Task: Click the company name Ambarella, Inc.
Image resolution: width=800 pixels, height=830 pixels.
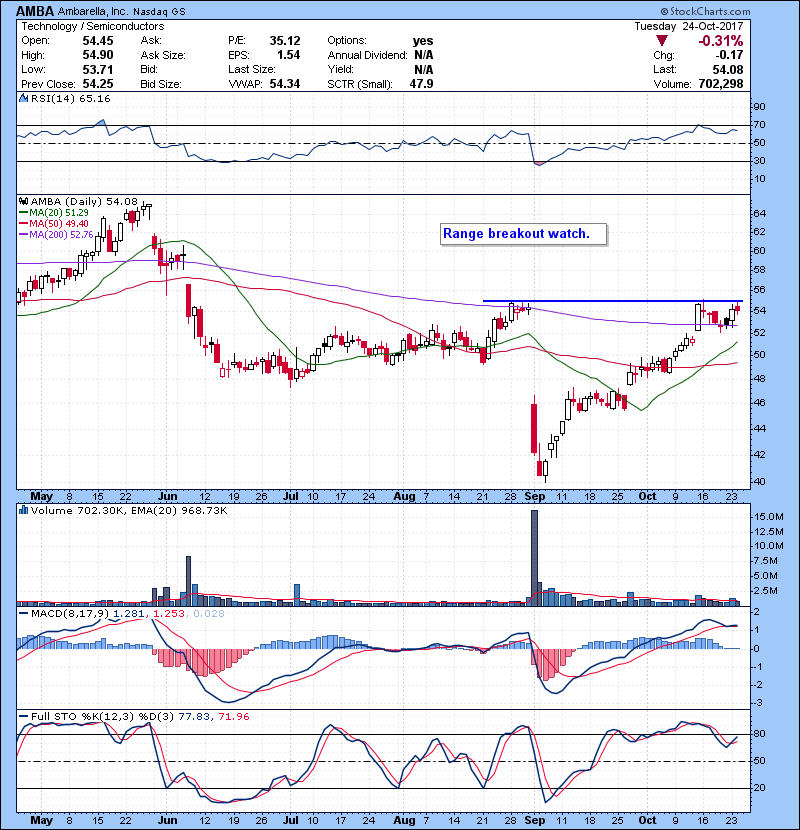Action: tap(93, 11)
